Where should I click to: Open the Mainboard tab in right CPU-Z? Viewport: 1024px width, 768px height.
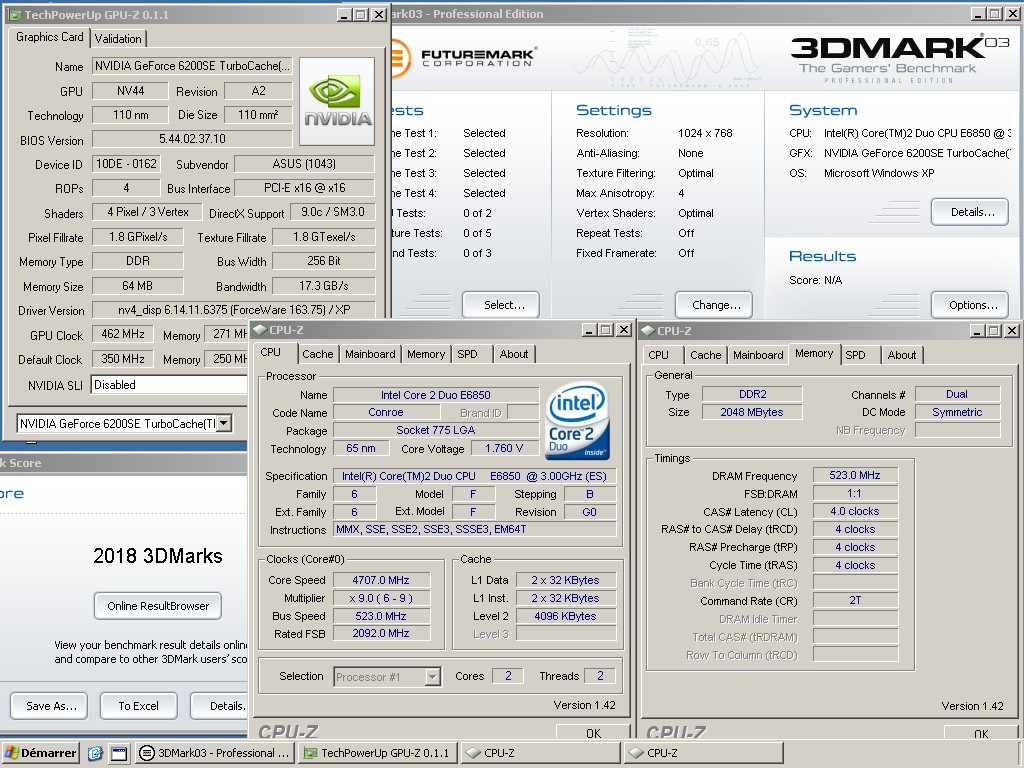click(758, 355)
